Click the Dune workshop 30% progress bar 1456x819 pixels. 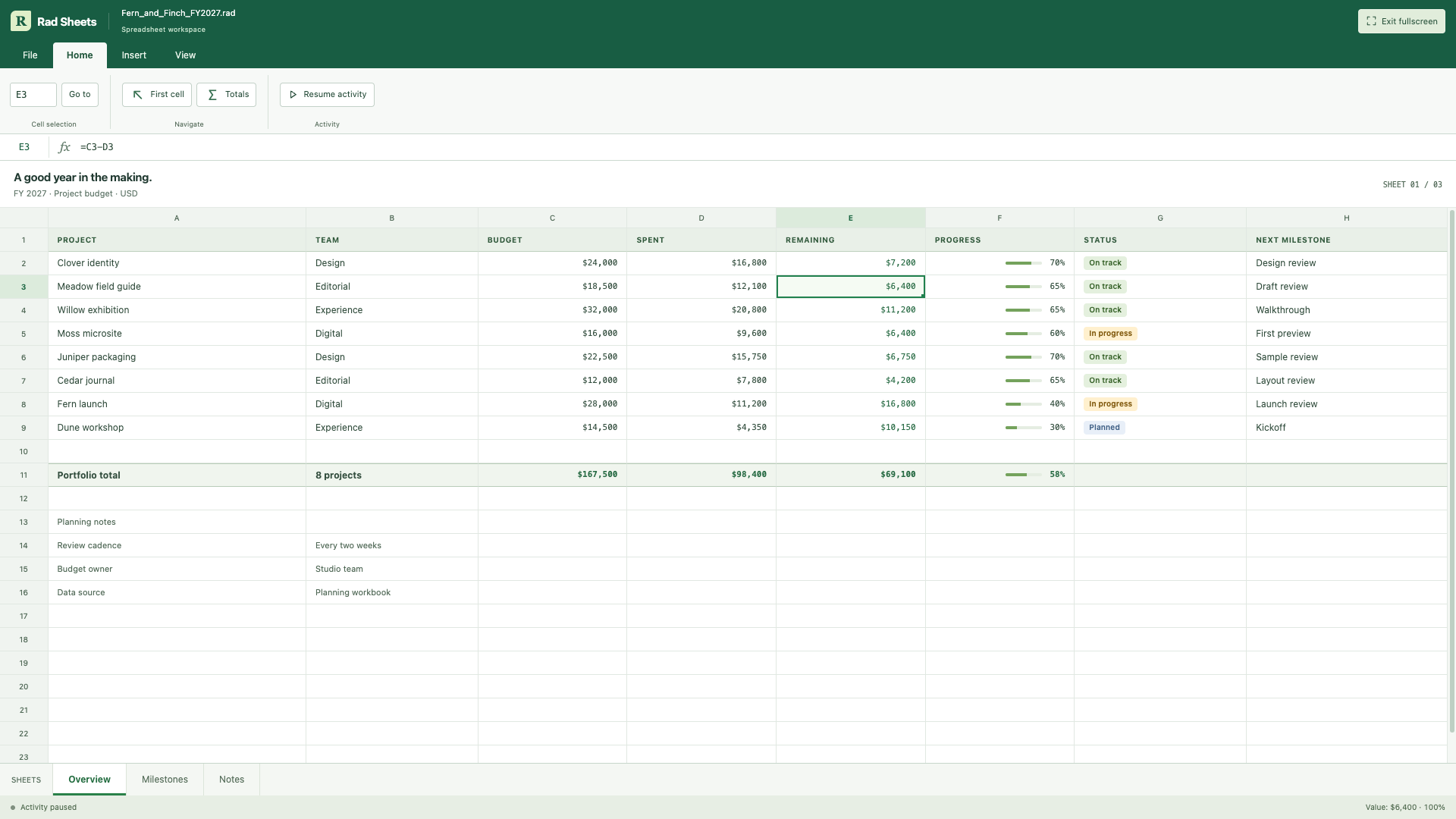click(1024, 428)
